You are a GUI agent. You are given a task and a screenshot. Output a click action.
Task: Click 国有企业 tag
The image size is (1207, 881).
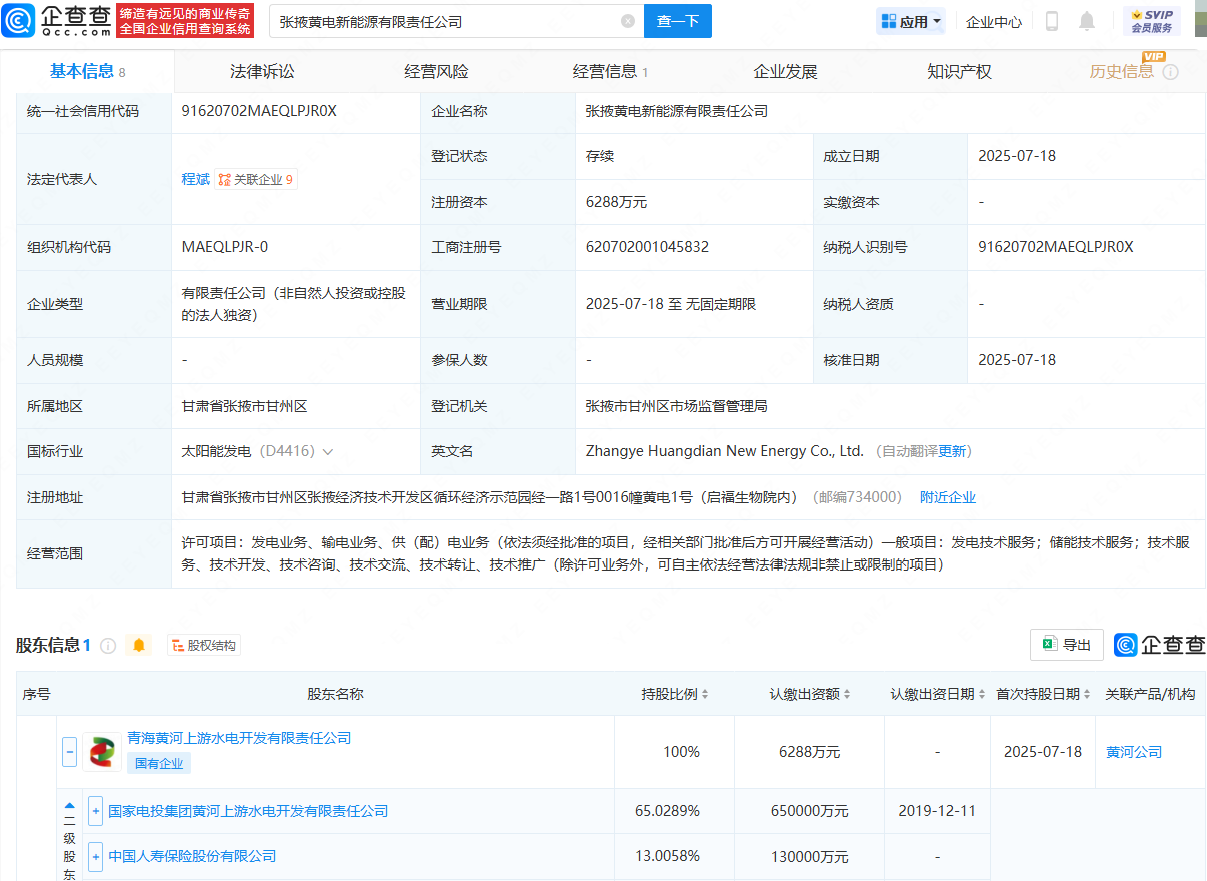pos(159,763)
